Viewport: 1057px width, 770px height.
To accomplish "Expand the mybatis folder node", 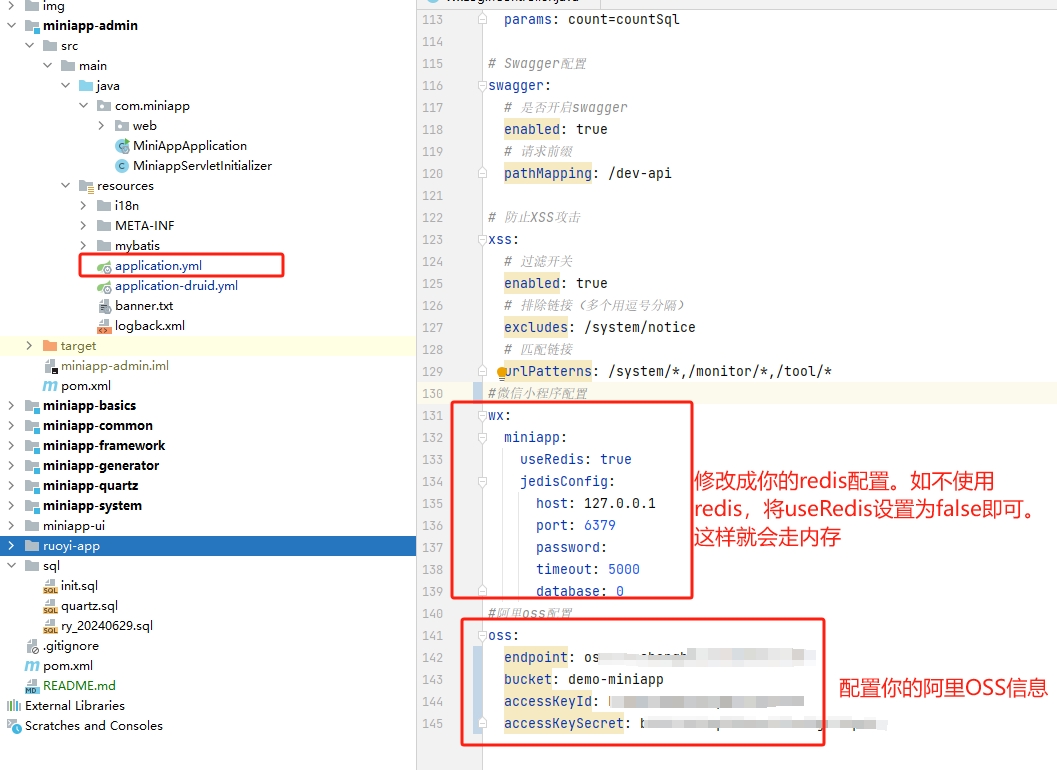I will 84,246.
